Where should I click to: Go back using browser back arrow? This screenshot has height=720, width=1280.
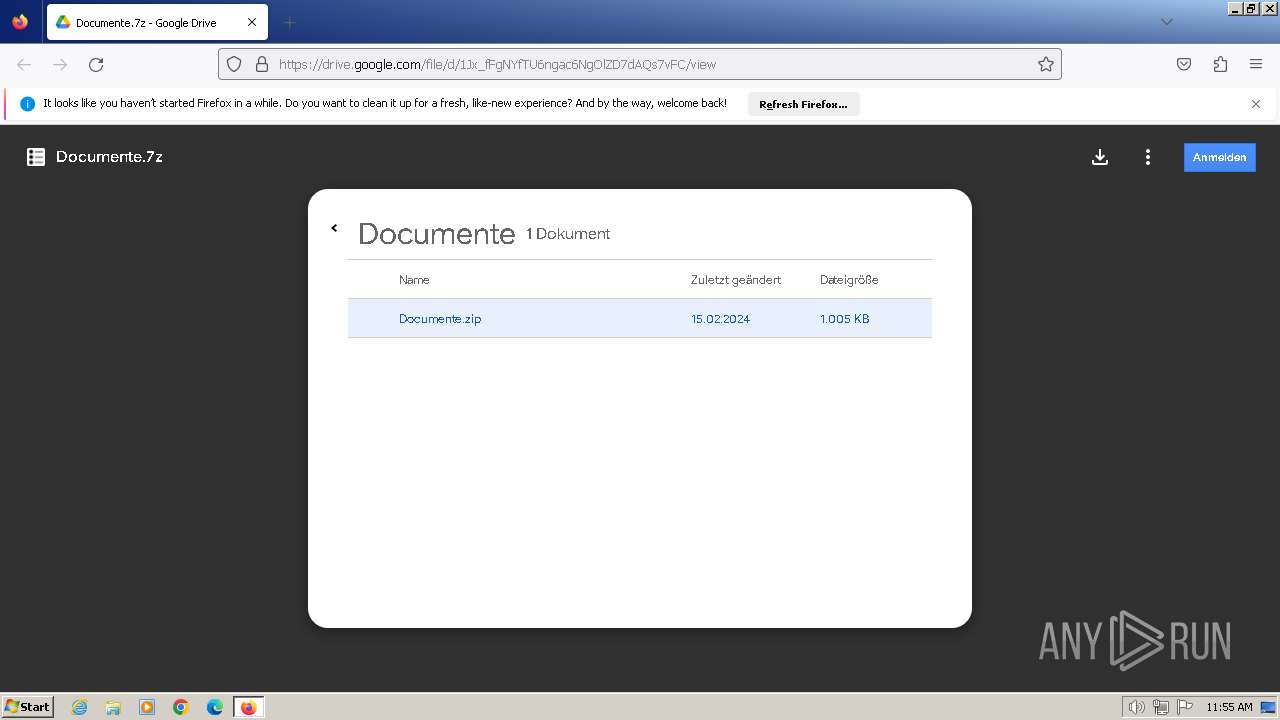coord(24,64)
